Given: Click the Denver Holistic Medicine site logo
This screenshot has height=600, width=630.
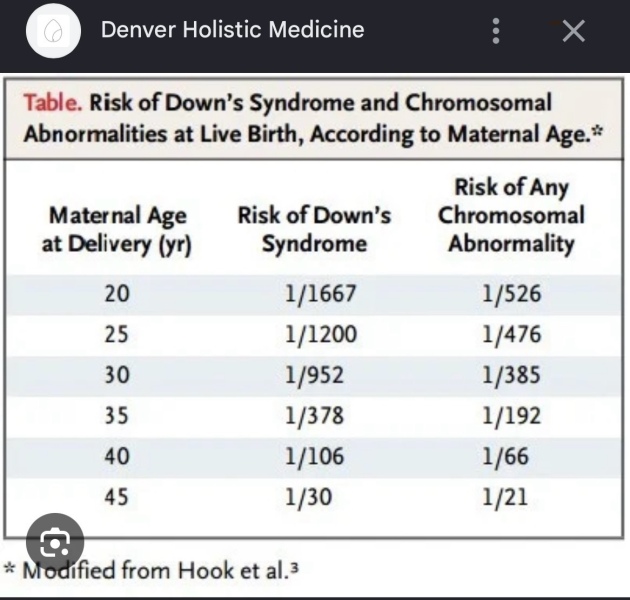Looking at the screenshot, I should (x=53, y=31).
